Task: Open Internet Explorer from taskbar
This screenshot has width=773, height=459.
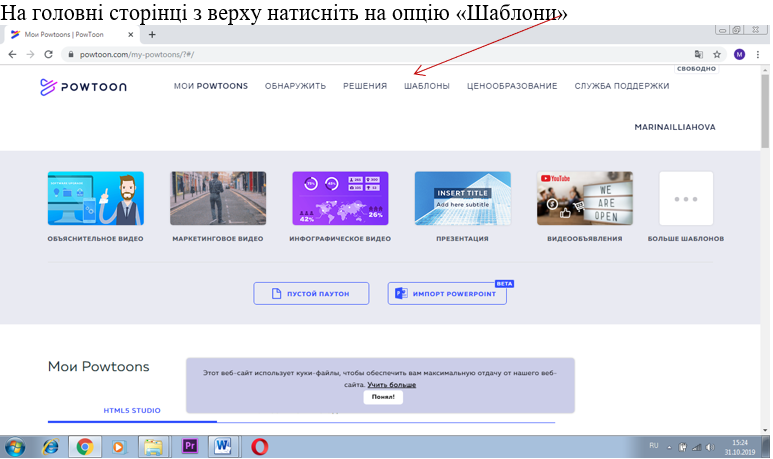Action: point(50,447)
